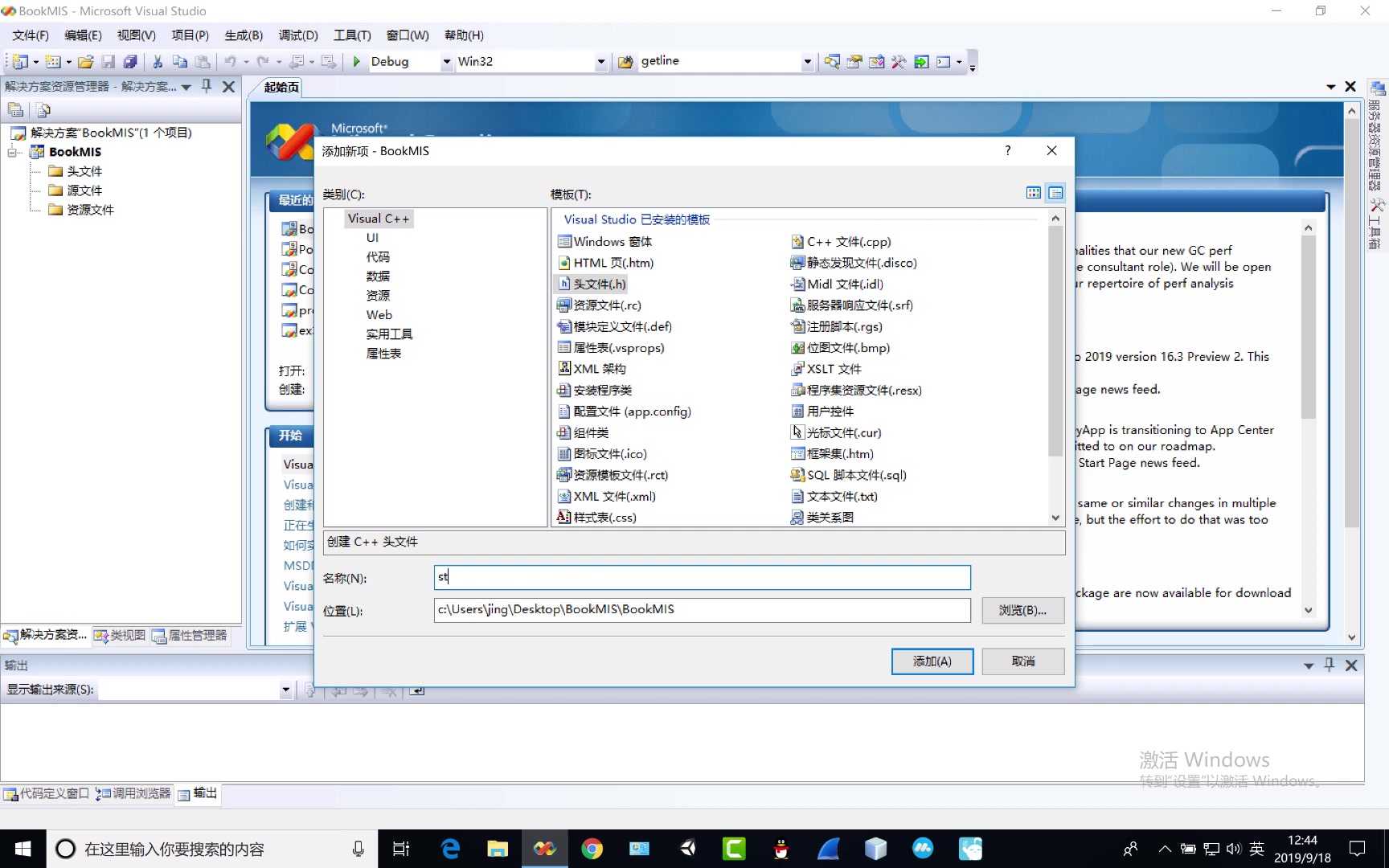Screen dimensions: 1389x868
Task: Open the Win32 platform dropdown
Action: pyautogui.click(x=600, y=62)
